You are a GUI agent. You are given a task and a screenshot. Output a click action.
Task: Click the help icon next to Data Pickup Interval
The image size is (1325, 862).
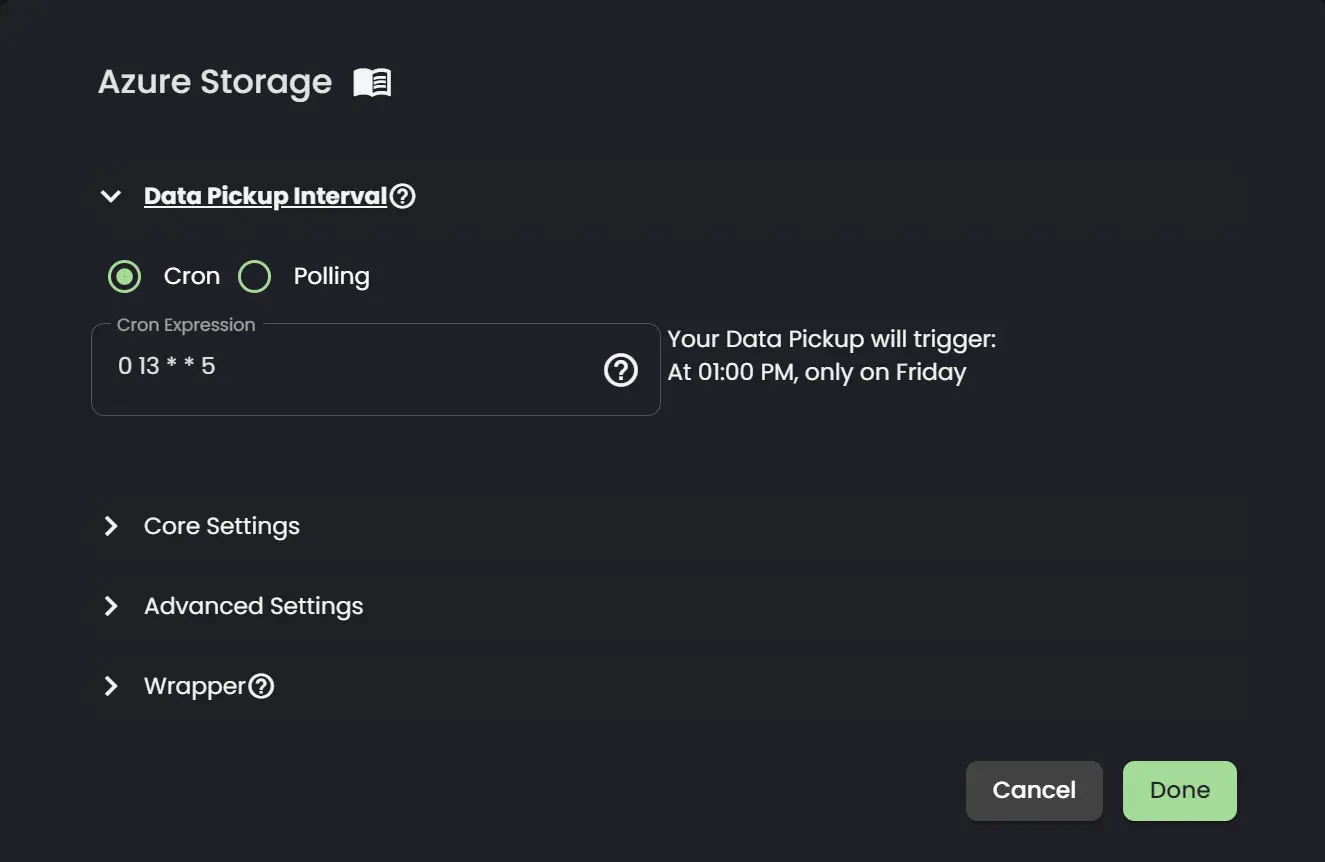click(x=402, y=196)
